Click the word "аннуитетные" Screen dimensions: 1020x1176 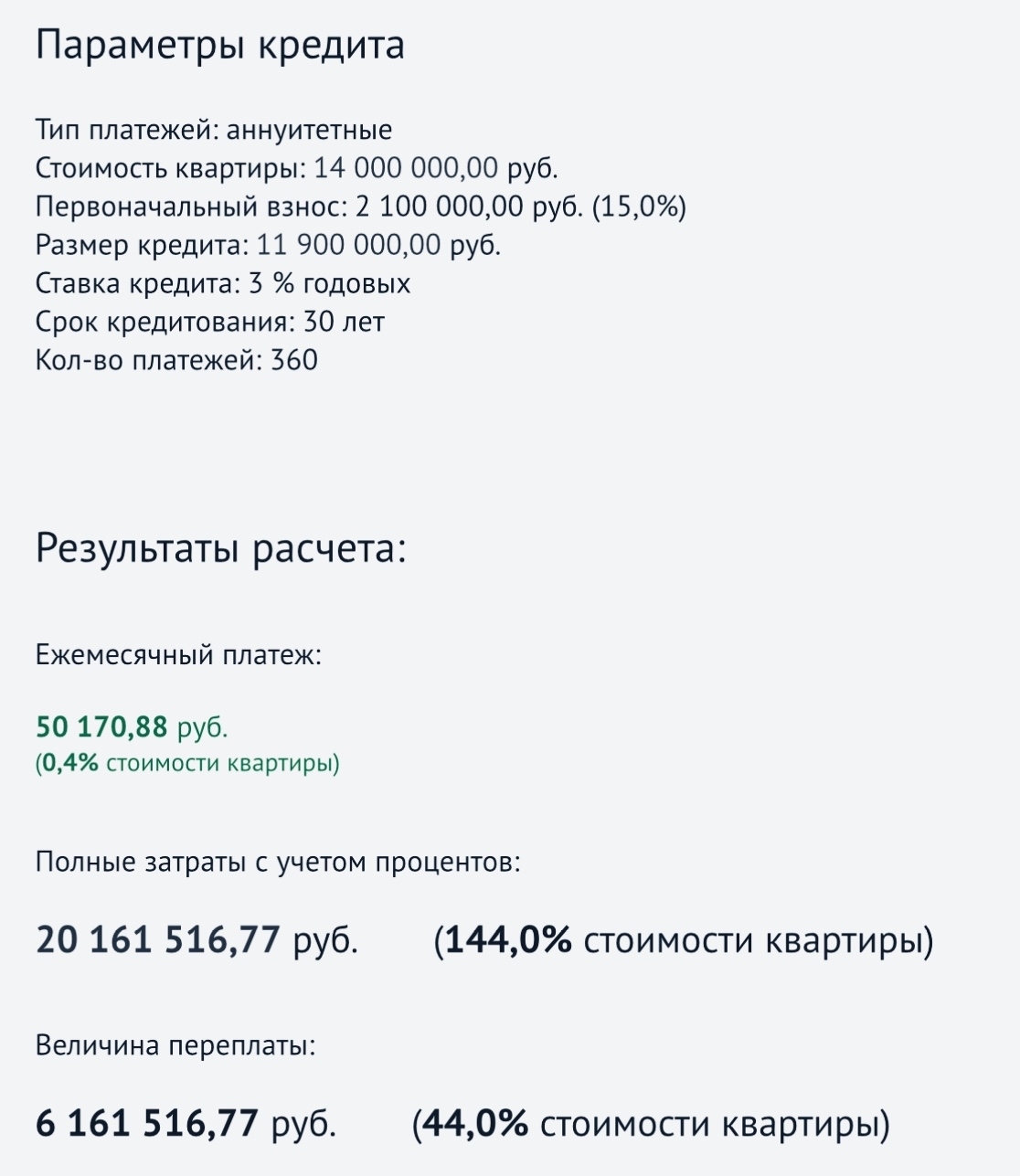(309, 130)
